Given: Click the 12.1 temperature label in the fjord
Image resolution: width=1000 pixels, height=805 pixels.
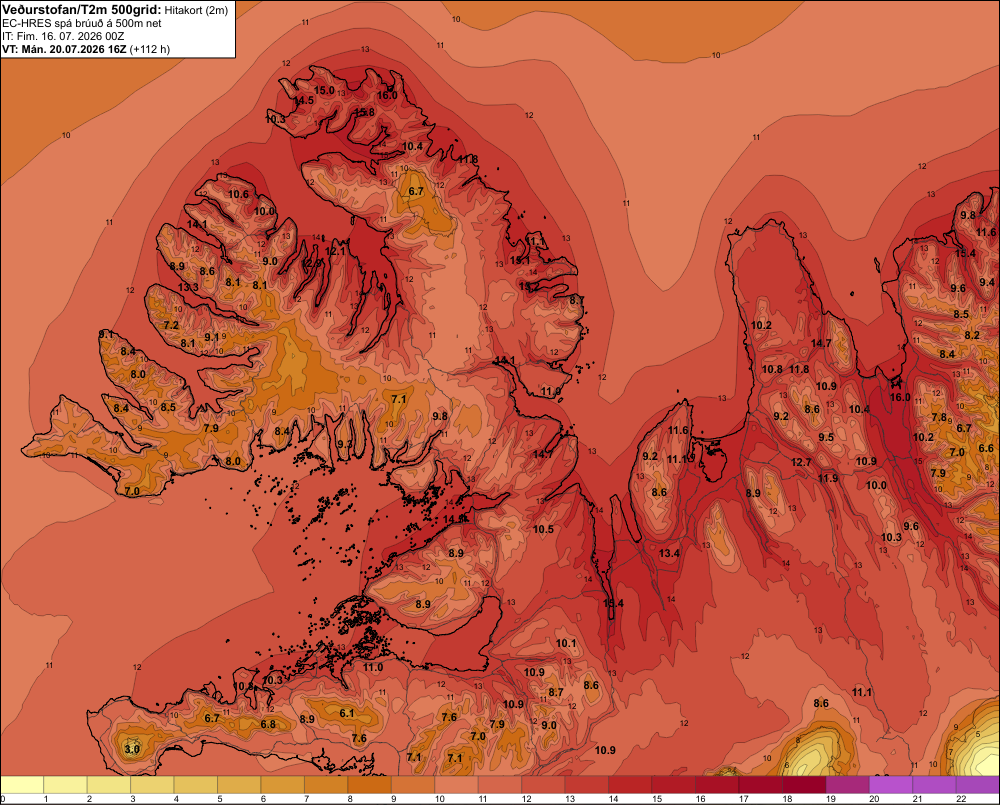Looking at the screenshot, I should coord(335,251).
